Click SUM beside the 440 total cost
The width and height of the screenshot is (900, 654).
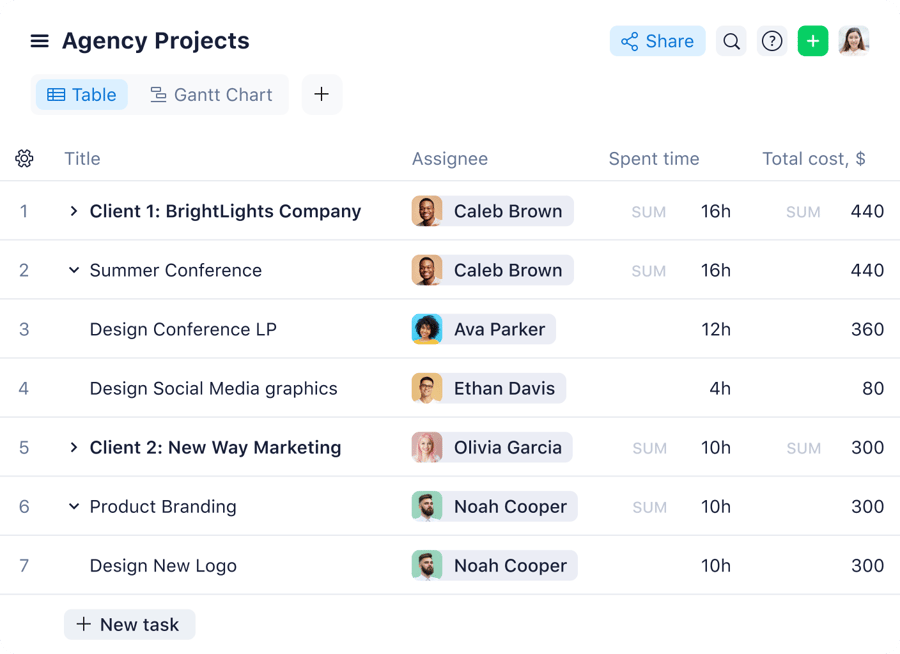pyautogui.click(x=802, y=211)
